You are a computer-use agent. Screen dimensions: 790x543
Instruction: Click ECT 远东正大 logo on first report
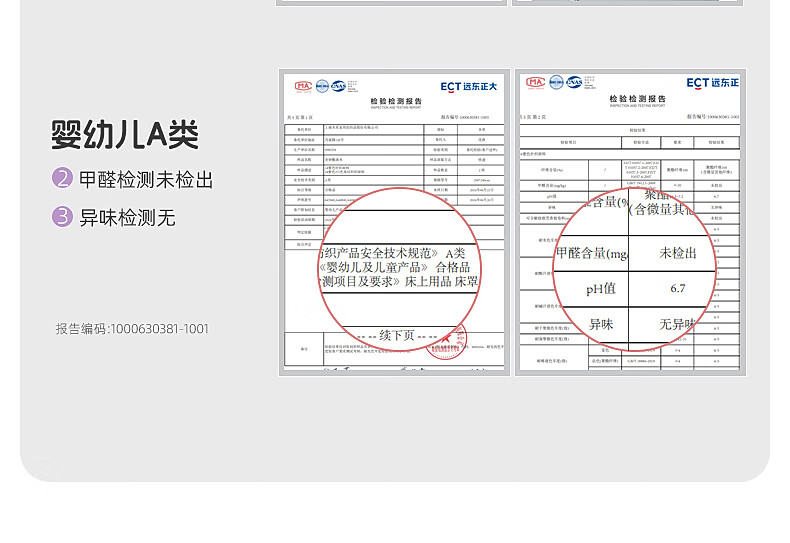click(469, 87)
